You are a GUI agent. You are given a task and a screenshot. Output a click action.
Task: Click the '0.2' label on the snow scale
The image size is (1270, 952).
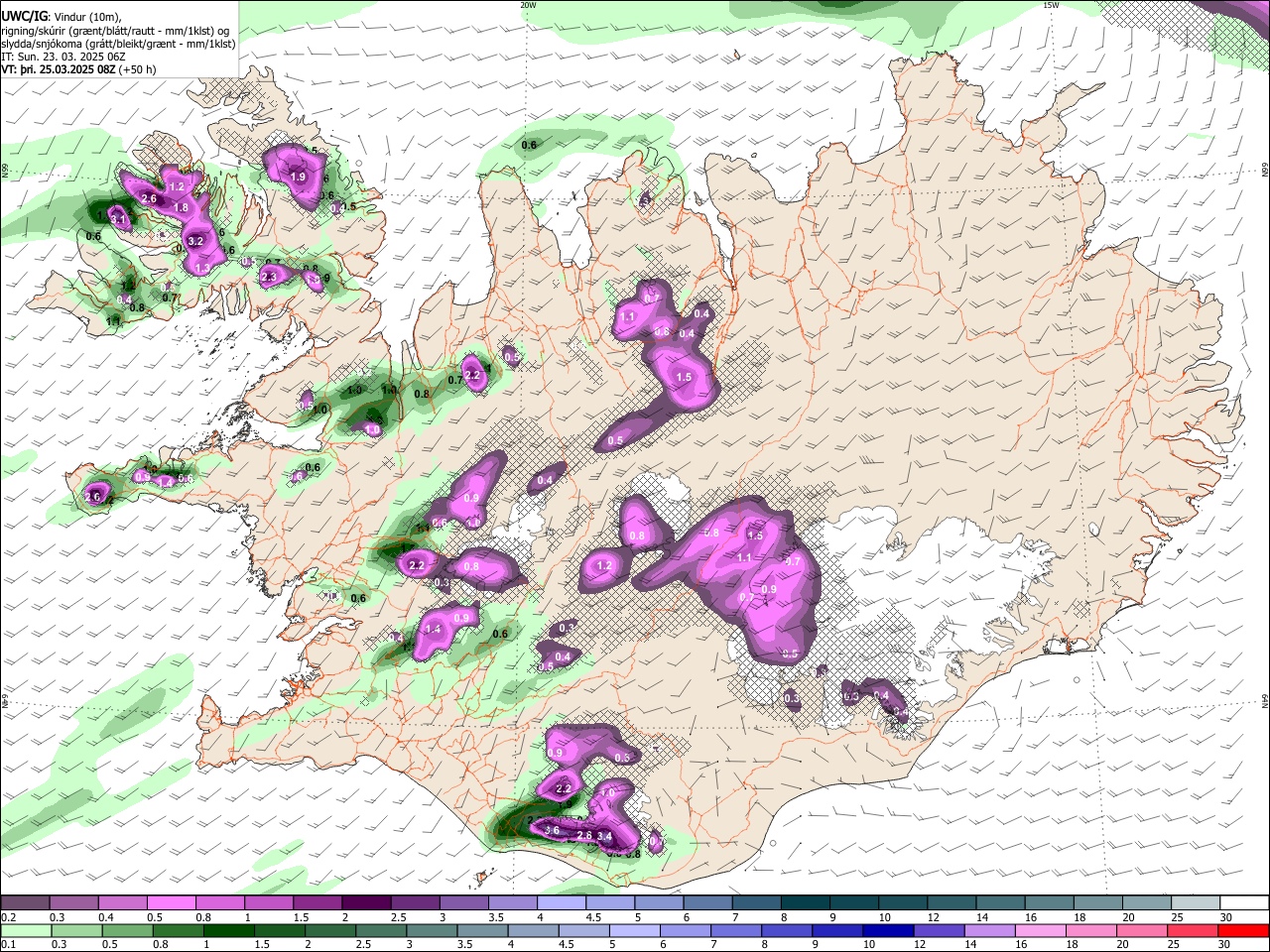coord(8,917)
